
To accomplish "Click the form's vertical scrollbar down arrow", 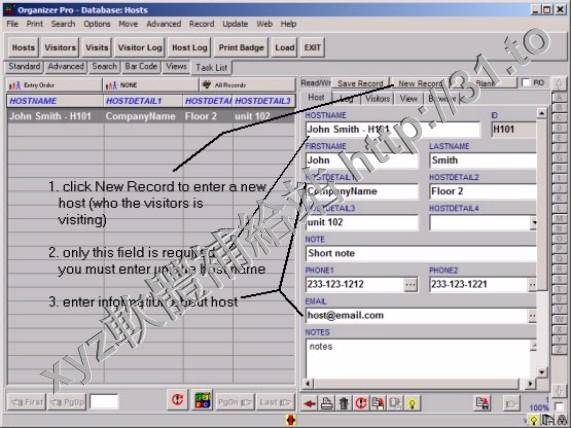I will pyautogui.click(x=542, y=372).
